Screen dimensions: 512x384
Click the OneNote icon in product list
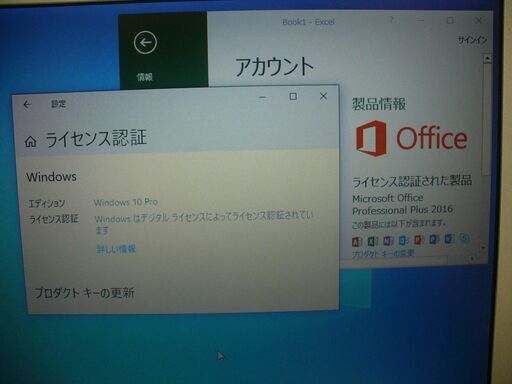pos(388,240)
